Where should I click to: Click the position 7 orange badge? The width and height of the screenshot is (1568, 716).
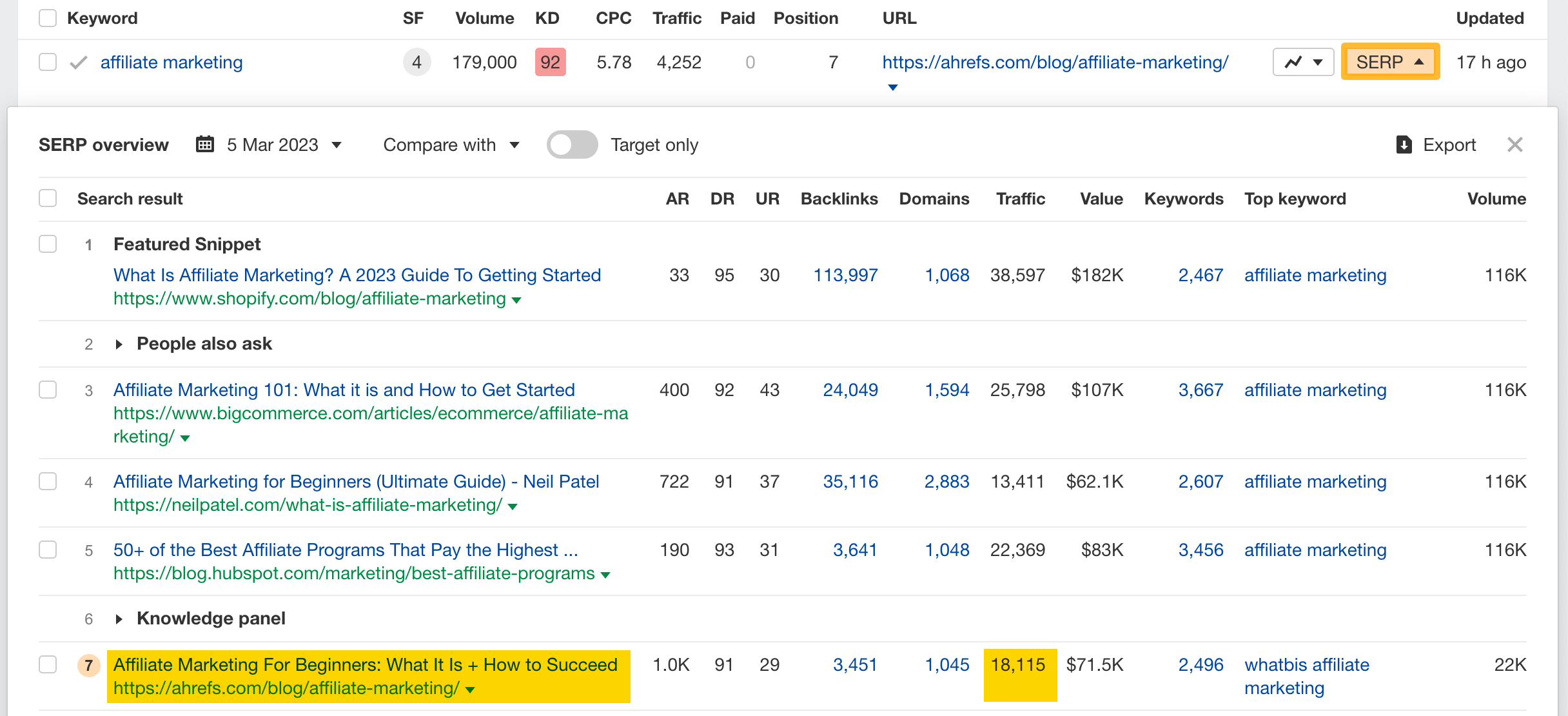pyautogui.click(x=88, y=665)
